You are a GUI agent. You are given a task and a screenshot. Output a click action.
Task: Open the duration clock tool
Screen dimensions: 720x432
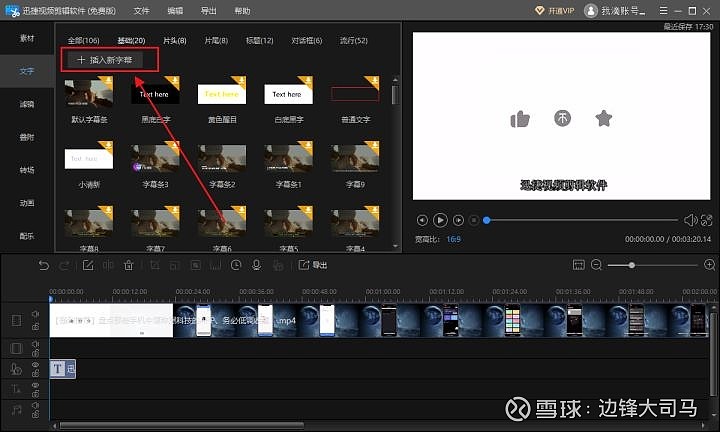click(236, 265)
